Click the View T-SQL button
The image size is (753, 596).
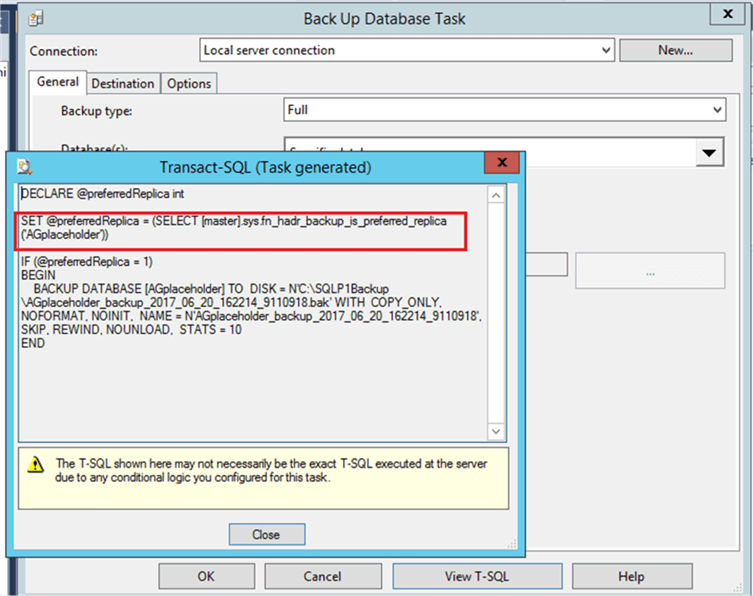click(477, 576)
